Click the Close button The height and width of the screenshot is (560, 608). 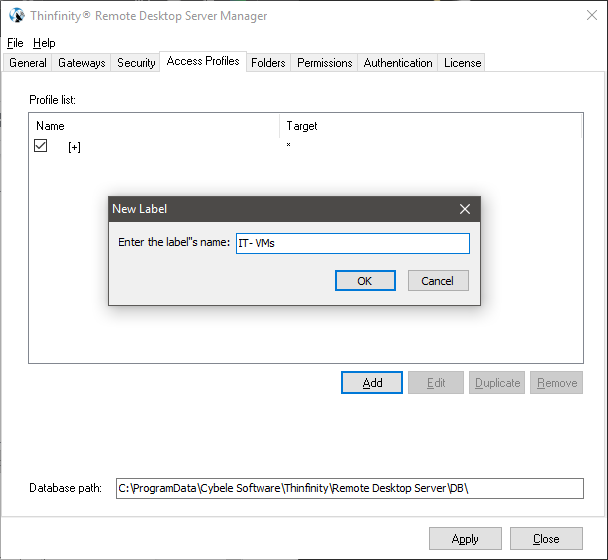[x=546, y=538]
